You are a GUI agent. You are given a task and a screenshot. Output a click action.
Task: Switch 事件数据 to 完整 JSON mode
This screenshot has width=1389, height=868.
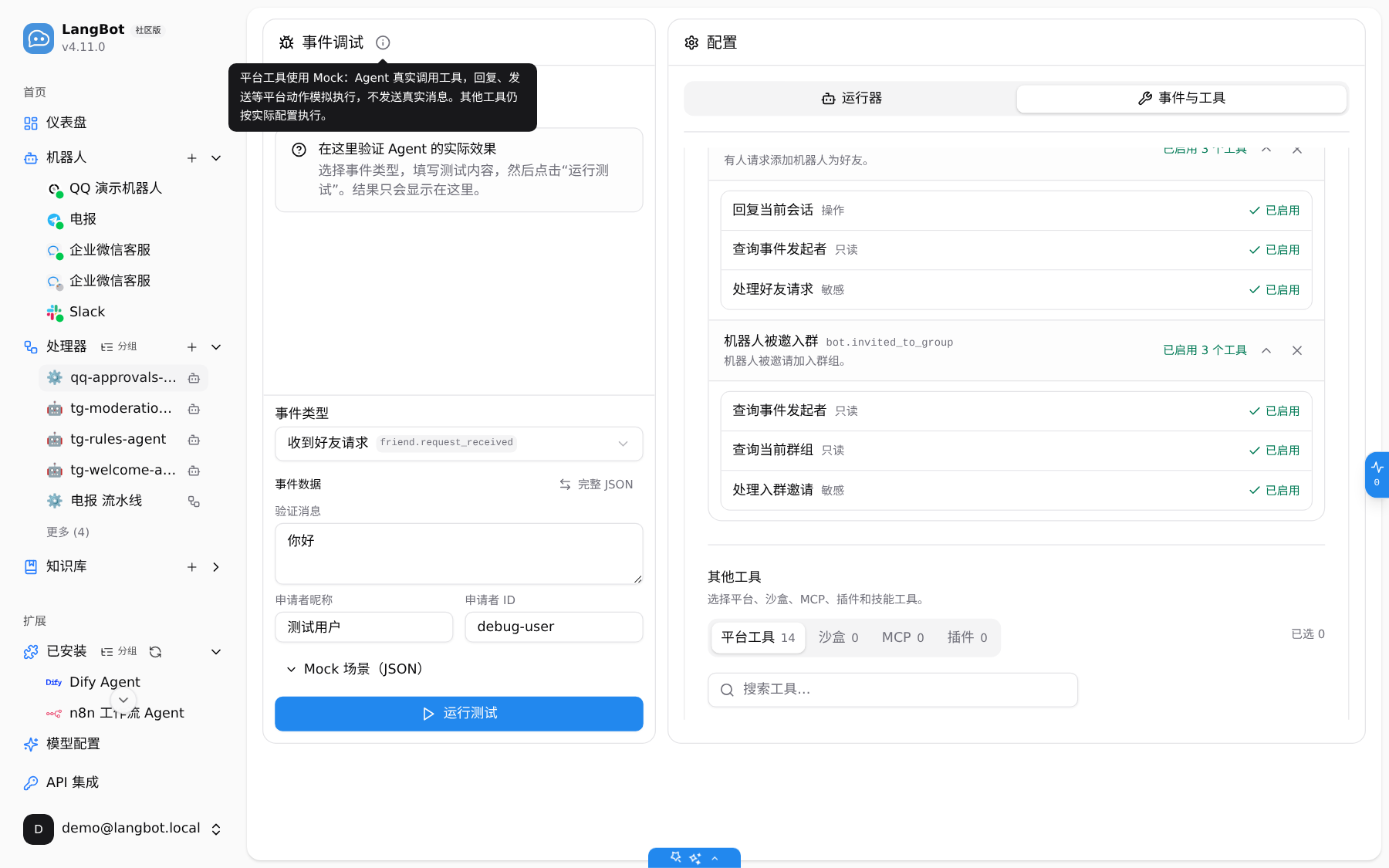coord(596,485)
